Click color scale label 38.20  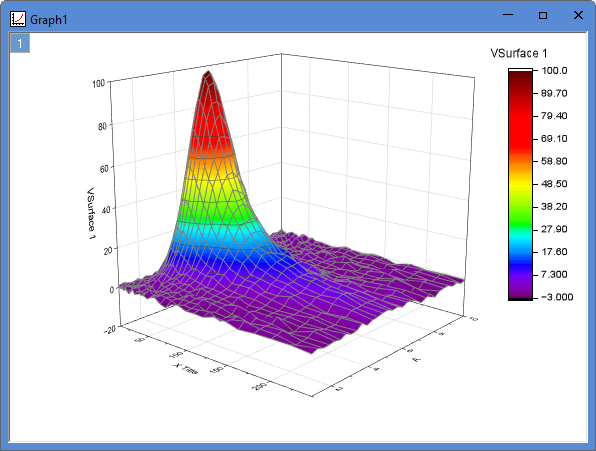554,206
